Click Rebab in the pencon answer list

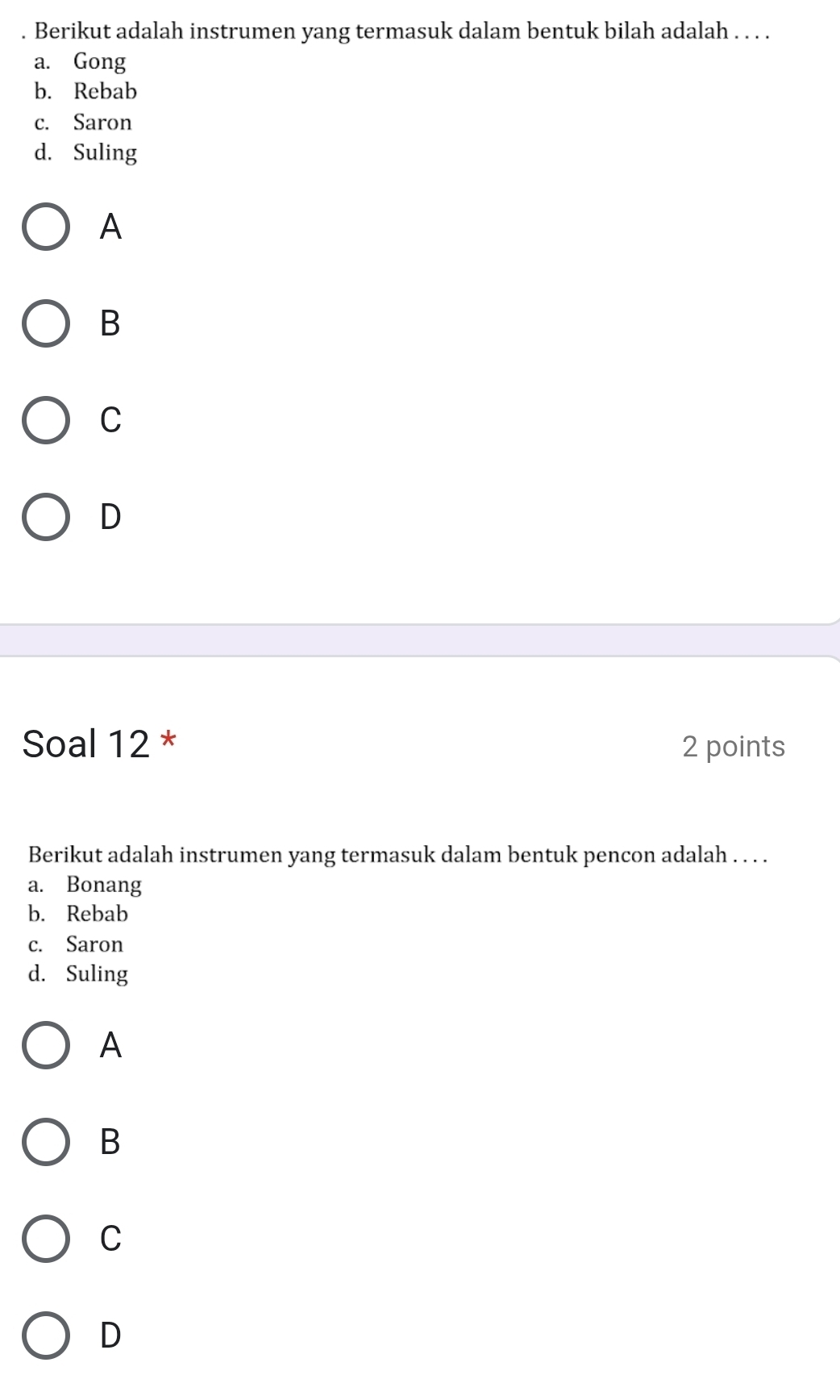tap(98, 915)
